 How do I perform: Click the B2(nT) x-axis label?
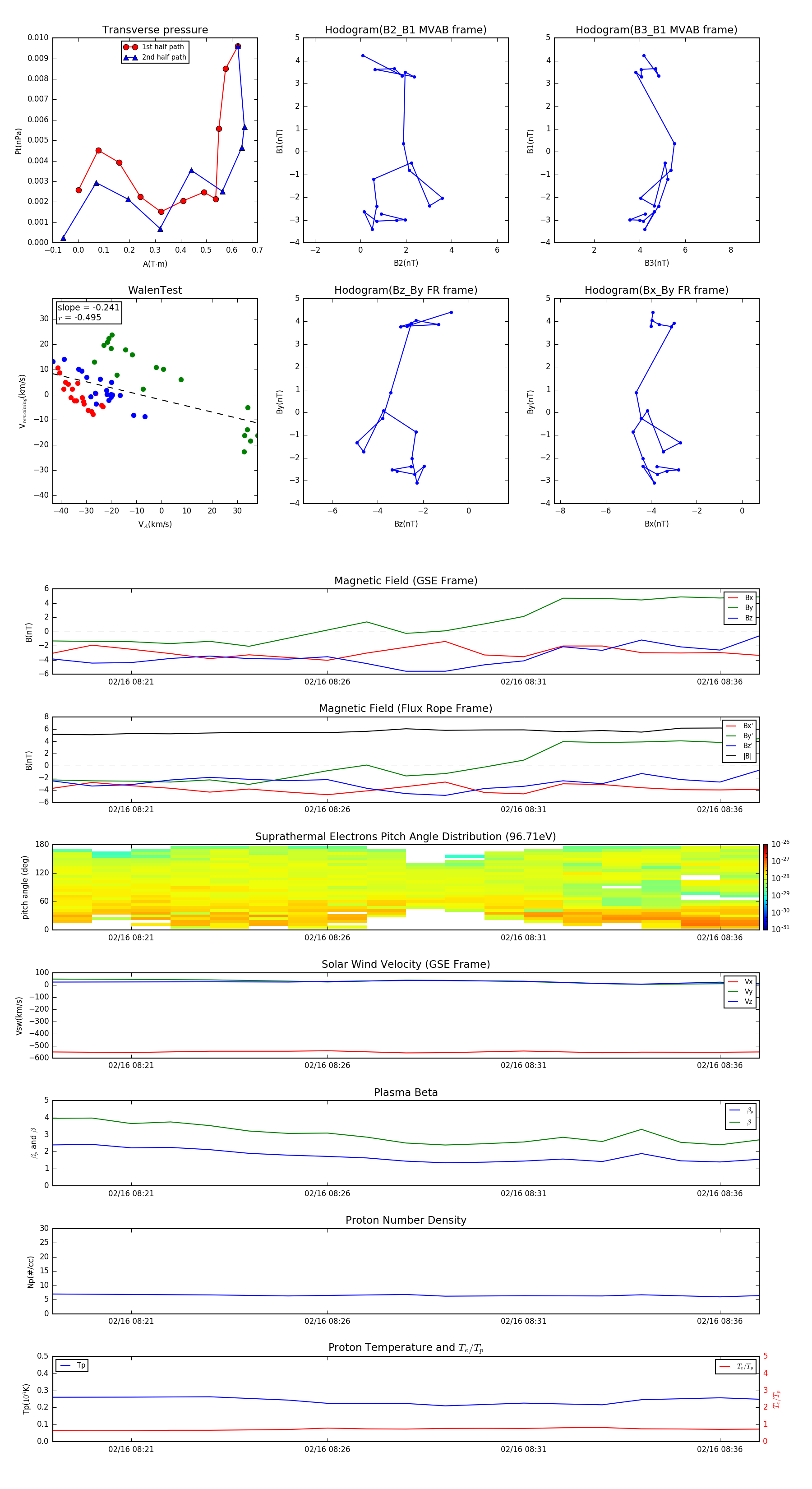(x=406, y=263)
